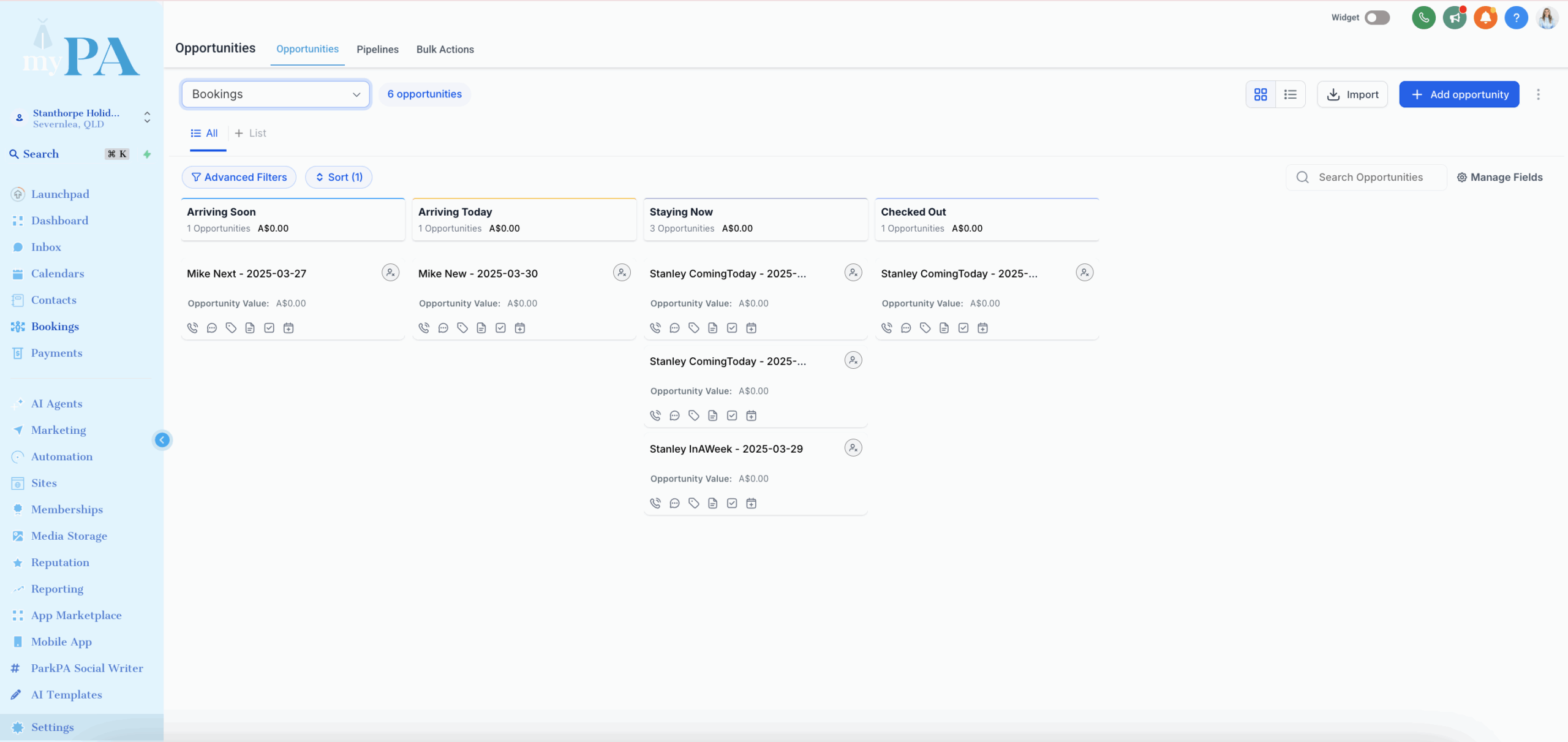Click task icon on Checked Out card
The height and width of the screenshot is (742, 1568).
click(963, 328)
